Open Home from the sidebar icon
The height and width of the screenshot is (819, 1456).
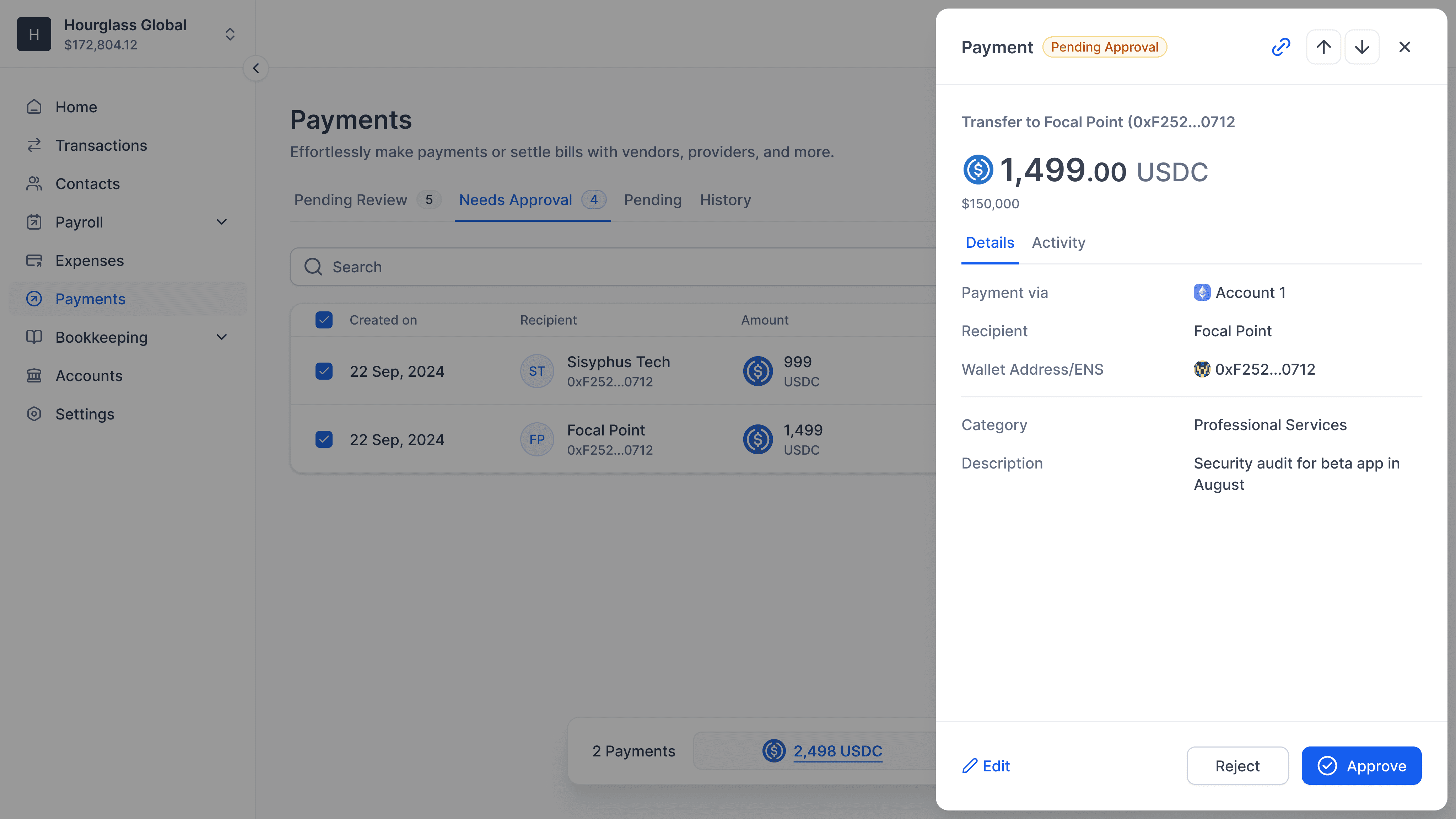(34, 107)
